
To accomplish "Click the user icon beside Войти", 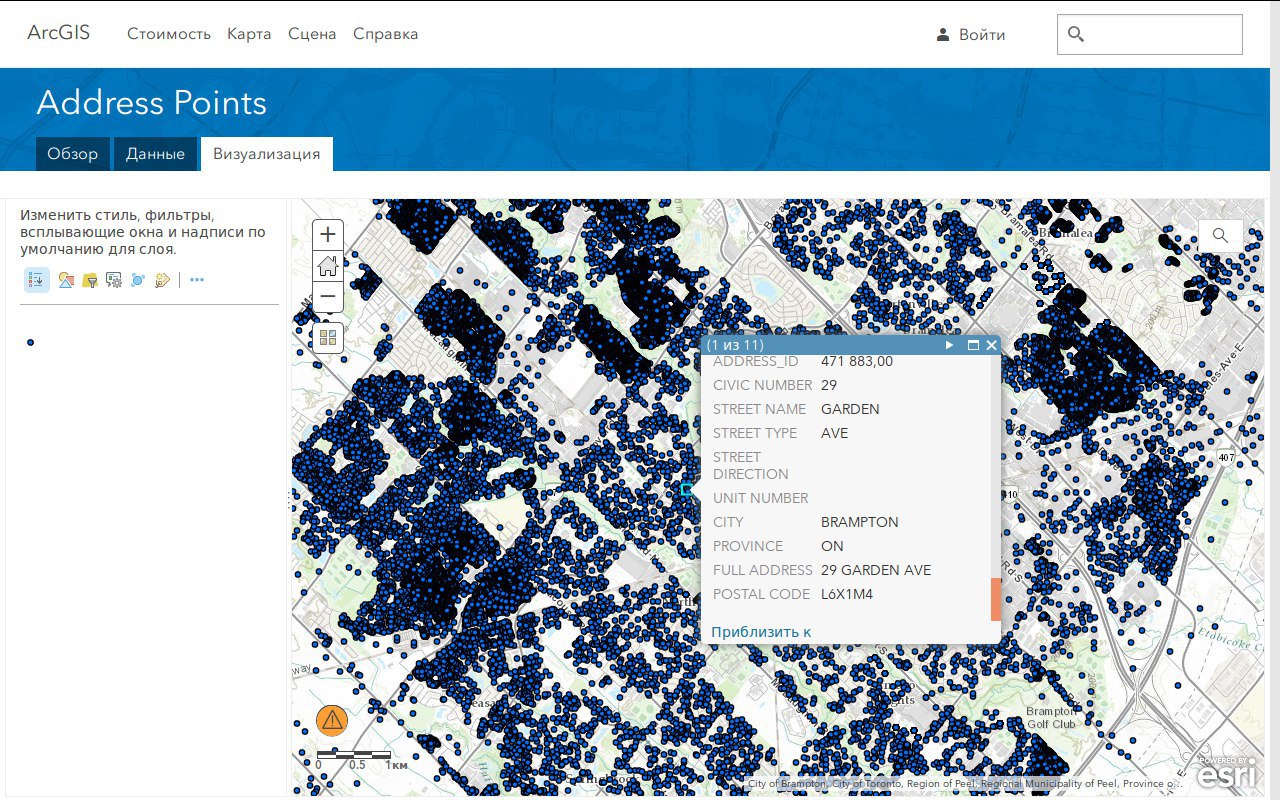I will pyautogui.click(x=943, y=35).
